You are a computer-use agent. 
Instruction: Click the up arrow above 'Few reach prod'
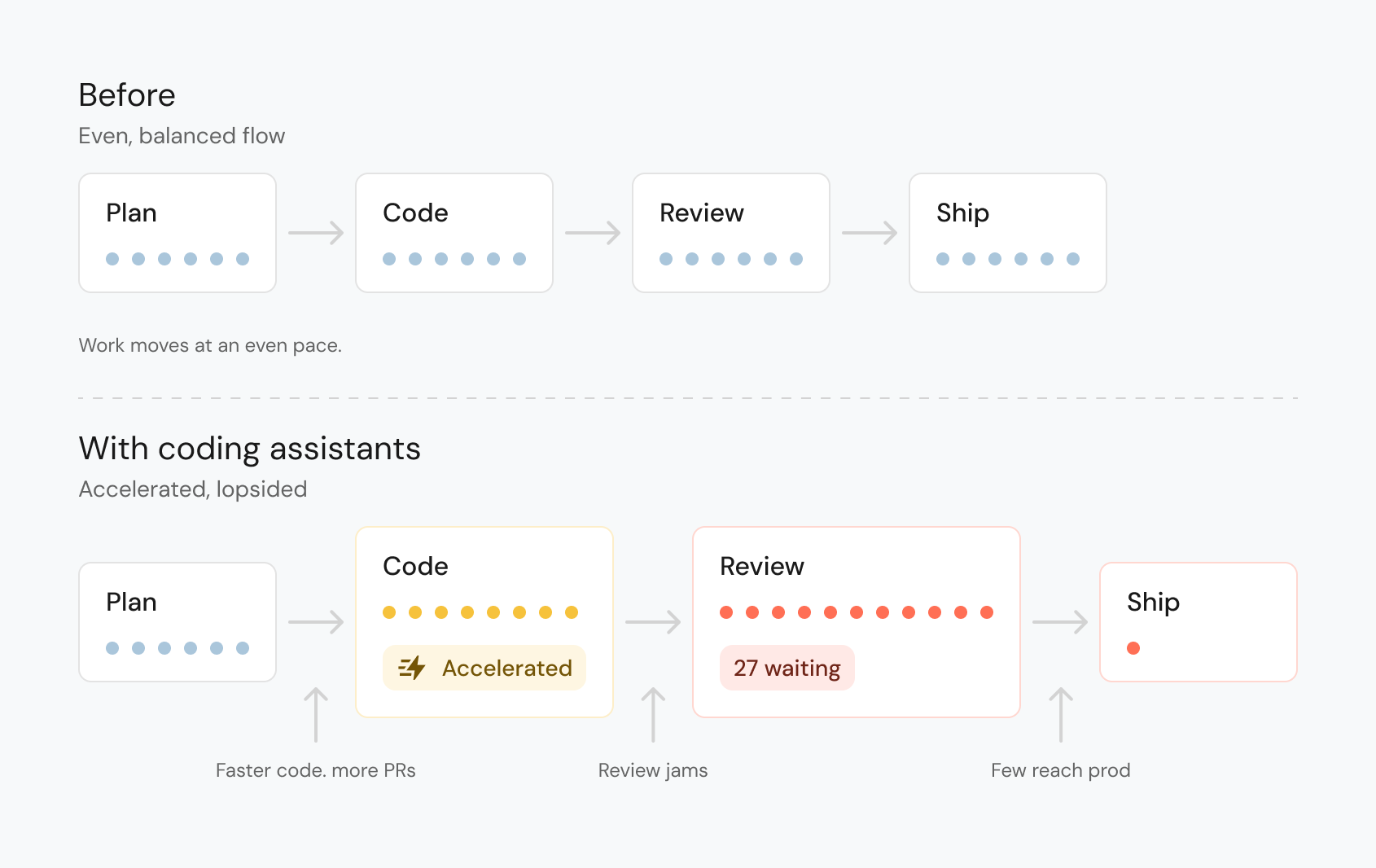(x=1061, y=715)
